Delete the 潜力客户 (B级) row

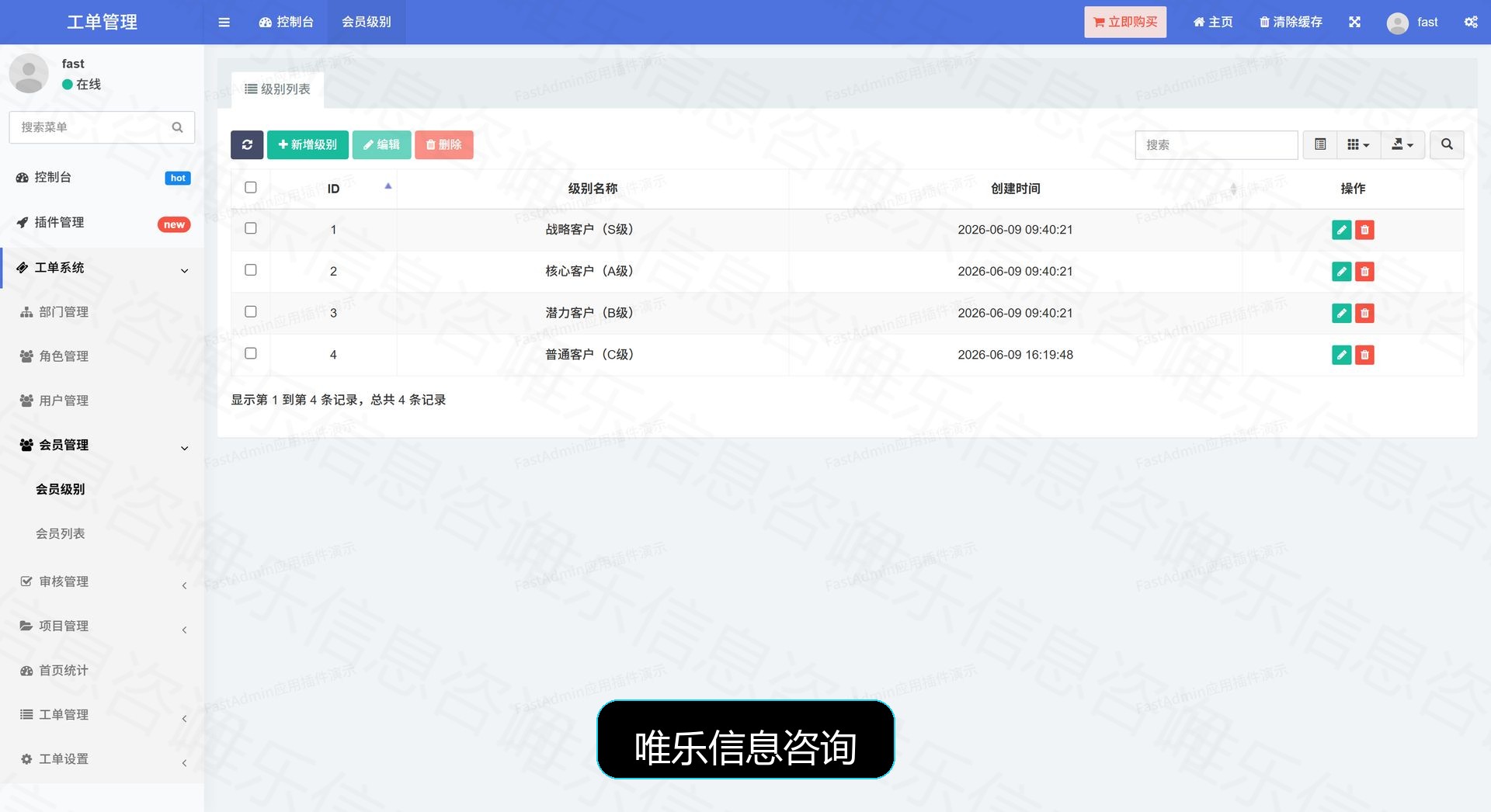(1364, 313)
